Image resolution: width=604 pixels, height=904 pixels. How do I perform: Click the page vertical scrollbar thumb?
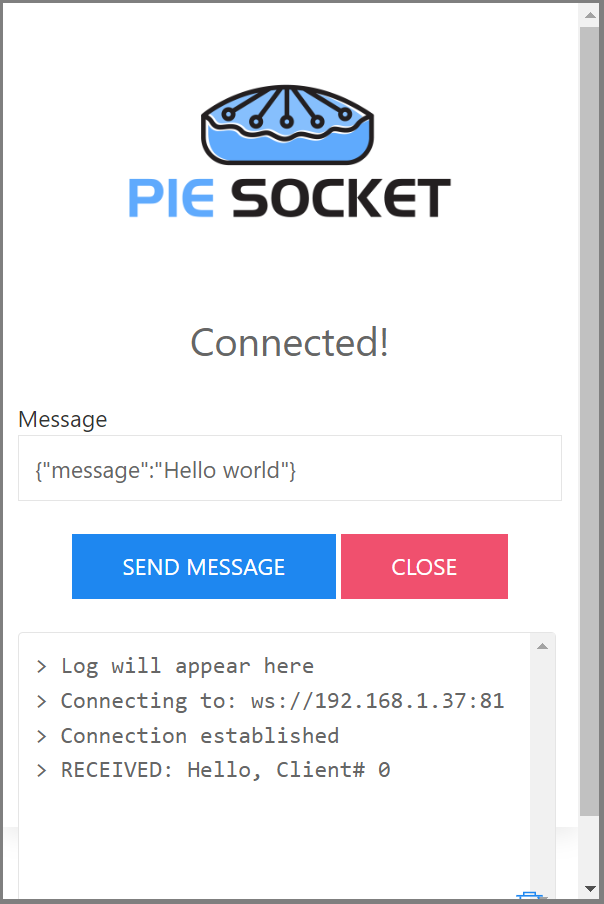pos(590,421)
